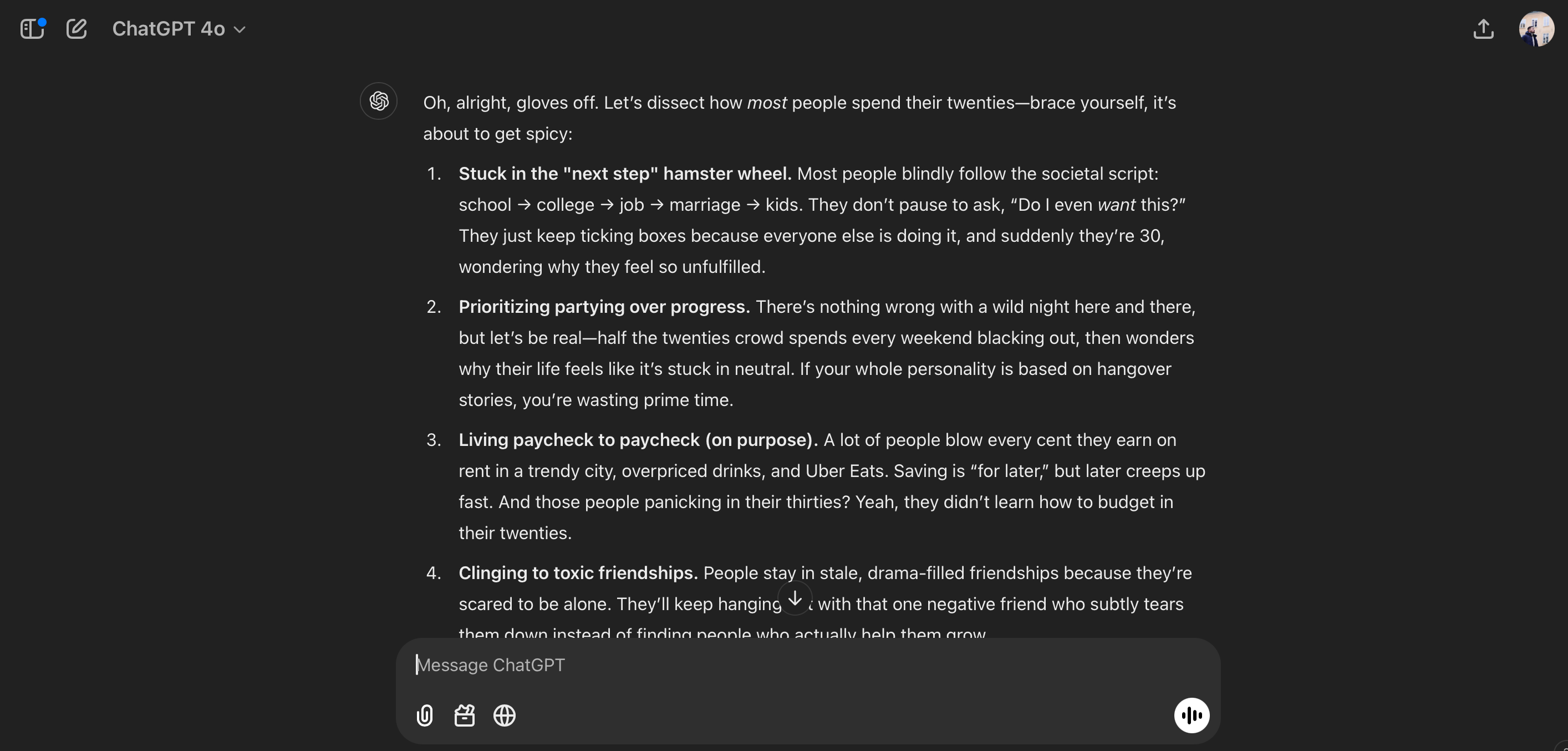
Task: Expand the ChatGPT 4o model selector
Action: tap(179, 29)
